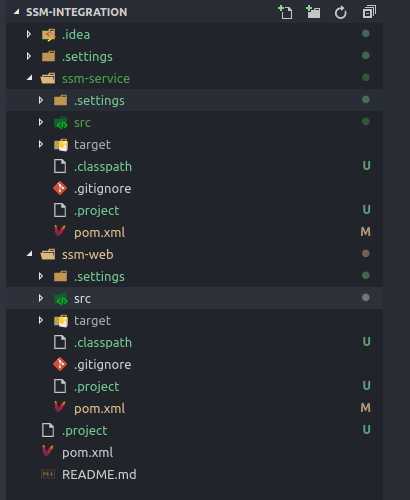Click the git icon of ssm-service .gitignore

point(60,188)
